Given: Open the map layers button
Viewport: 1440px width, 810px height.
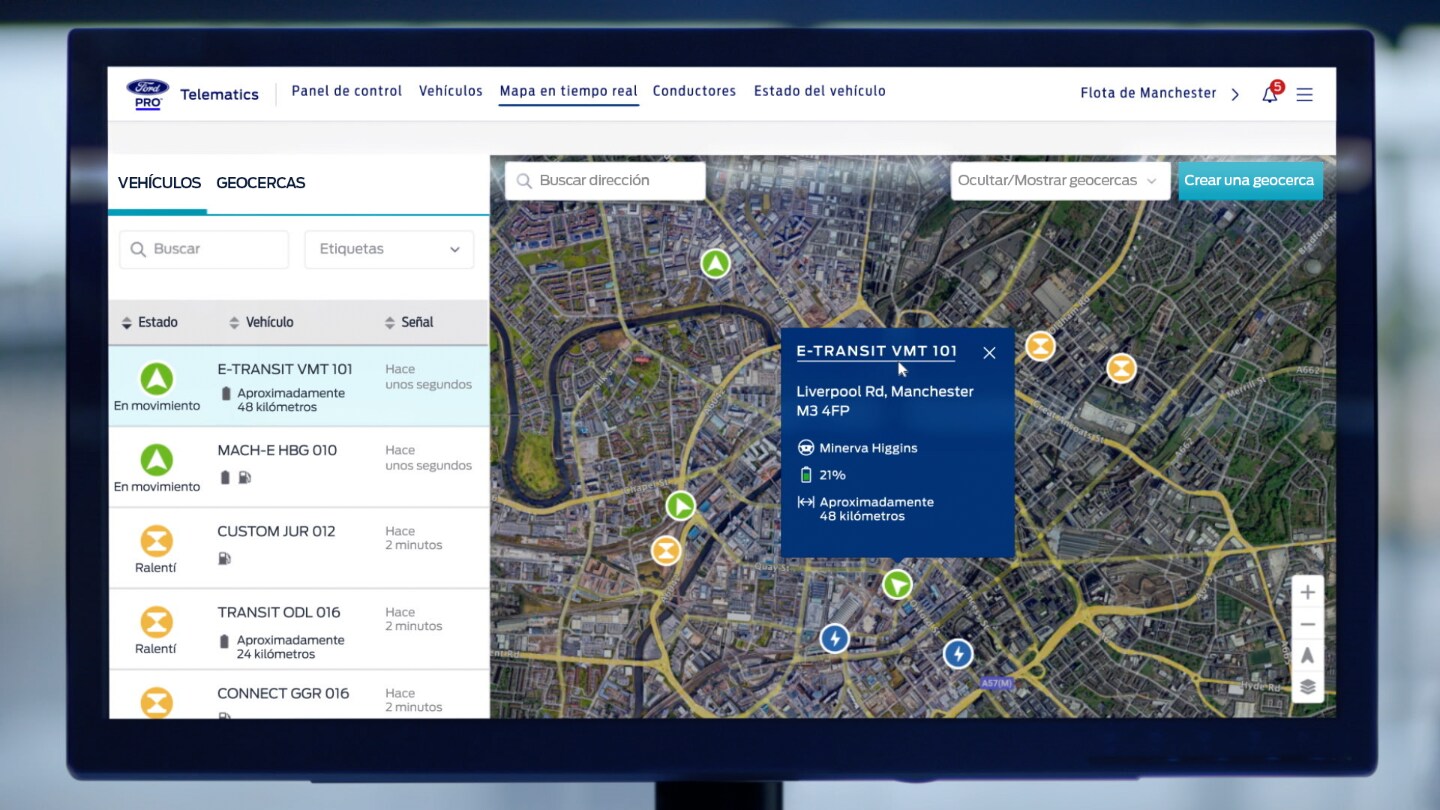Looking at the screenshot, I should pyautogui.click(x=1307, y=687).
